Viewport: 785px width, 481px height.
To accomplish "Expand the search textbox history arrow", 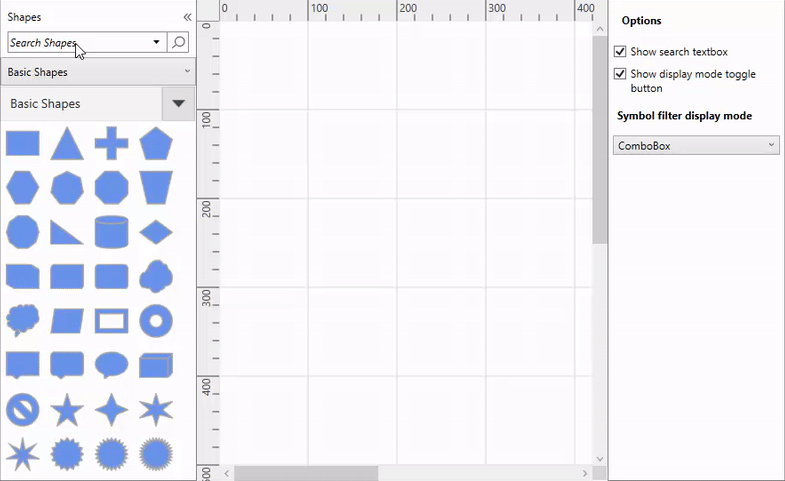I will (x=157, y=43).
